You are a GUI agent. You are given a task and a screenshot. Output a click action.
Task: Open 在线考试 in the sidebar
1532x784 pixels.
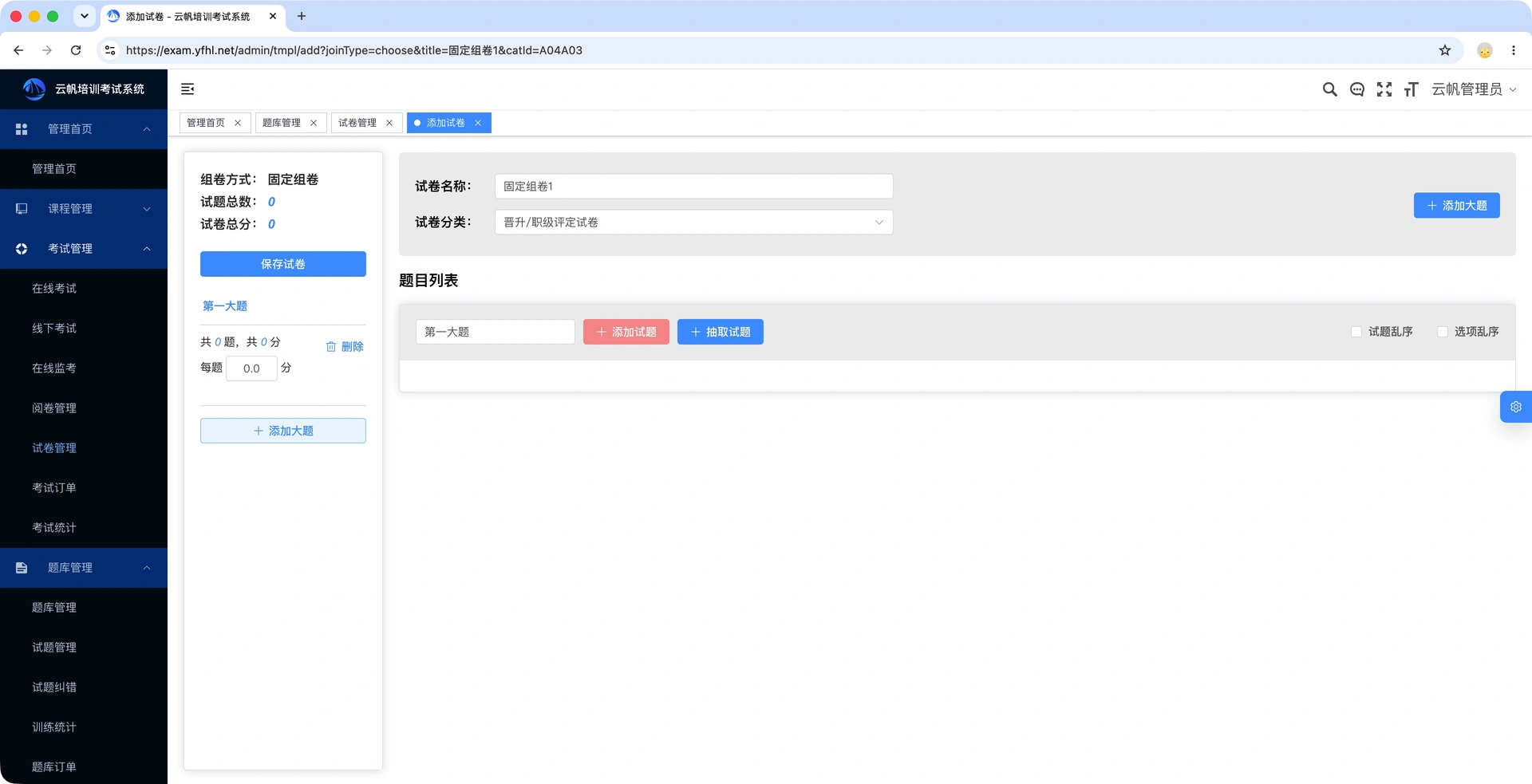(84, 289)
